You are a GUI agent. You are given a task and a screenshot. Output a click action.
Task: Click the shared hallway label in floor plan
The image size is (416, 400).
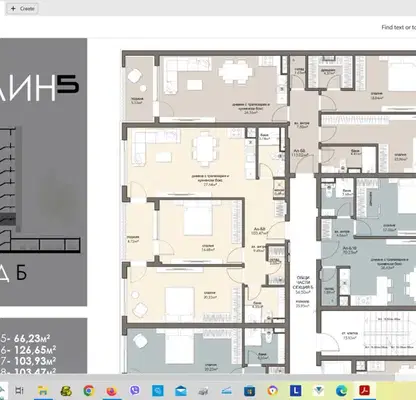click(303, 285)
